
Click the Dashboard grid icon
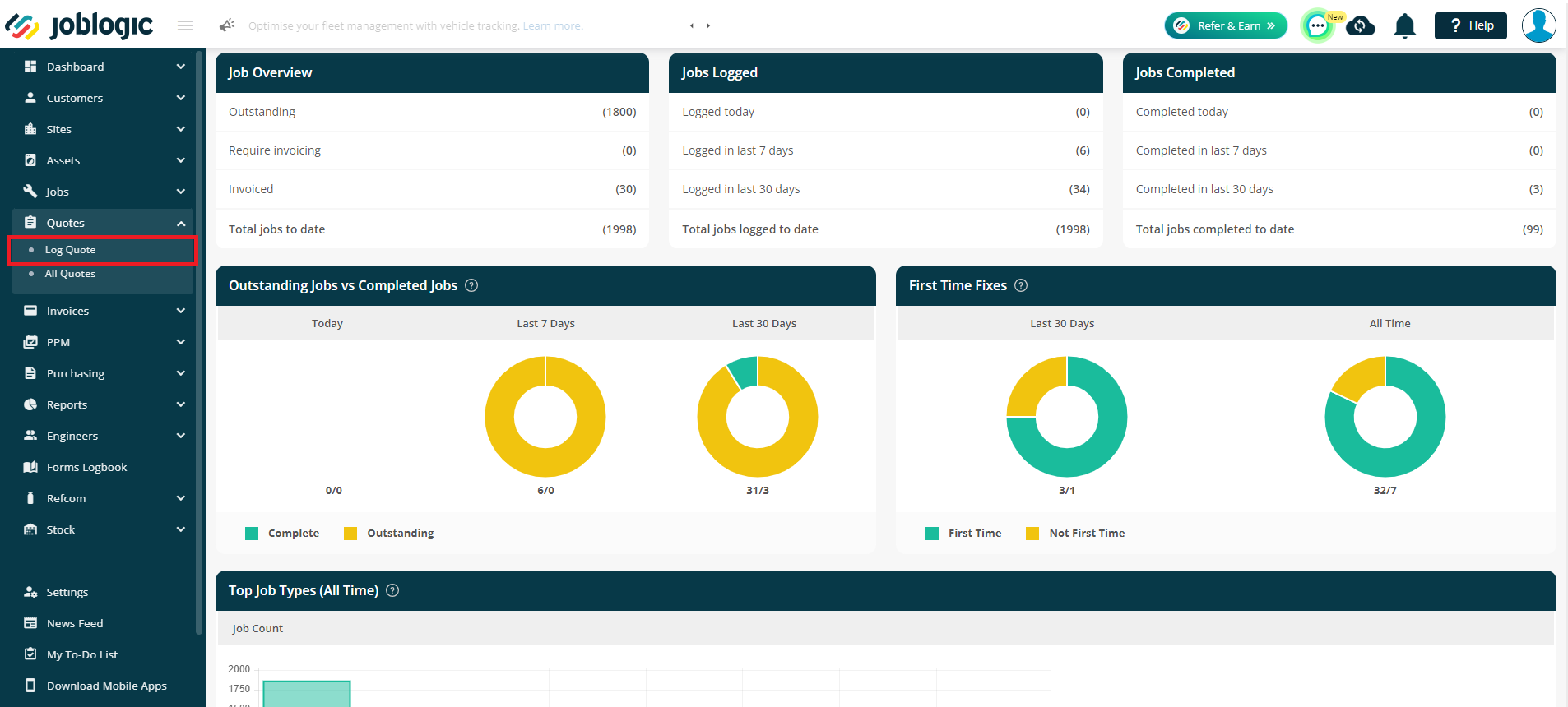pyautogui.click(x=30, y=67)
